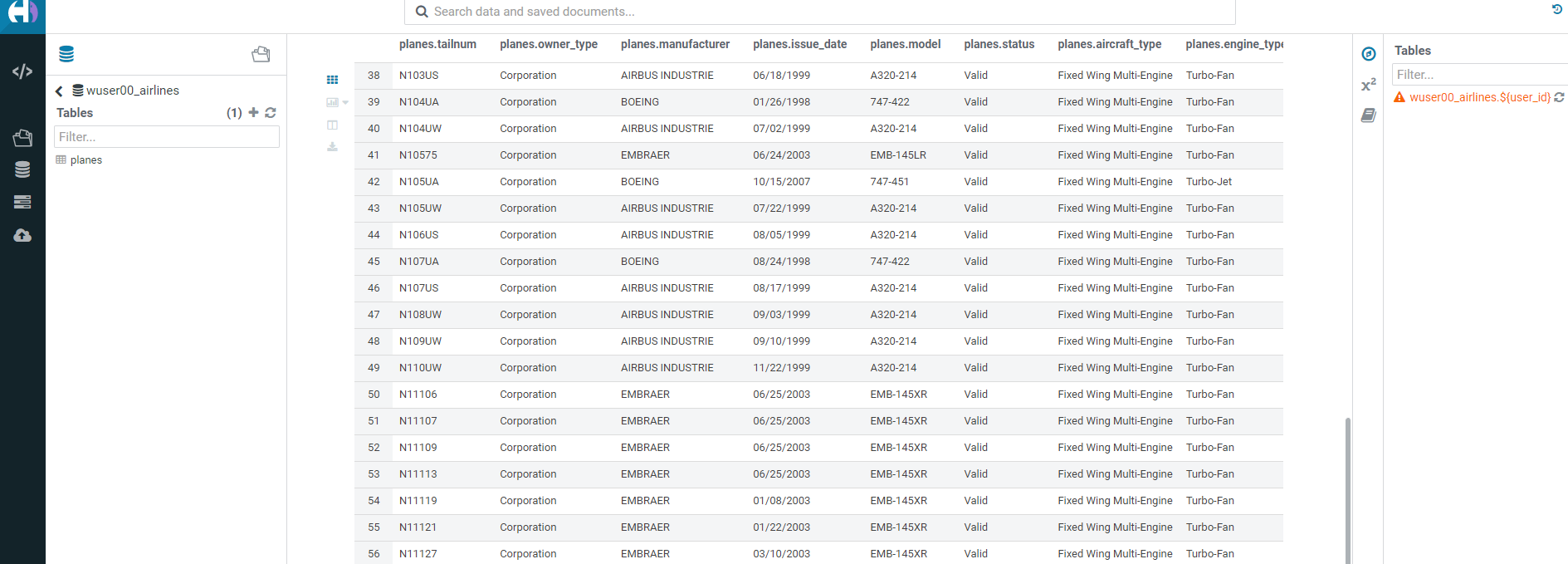
Task: Refresh the left Tables list
Action: (271, 112)
